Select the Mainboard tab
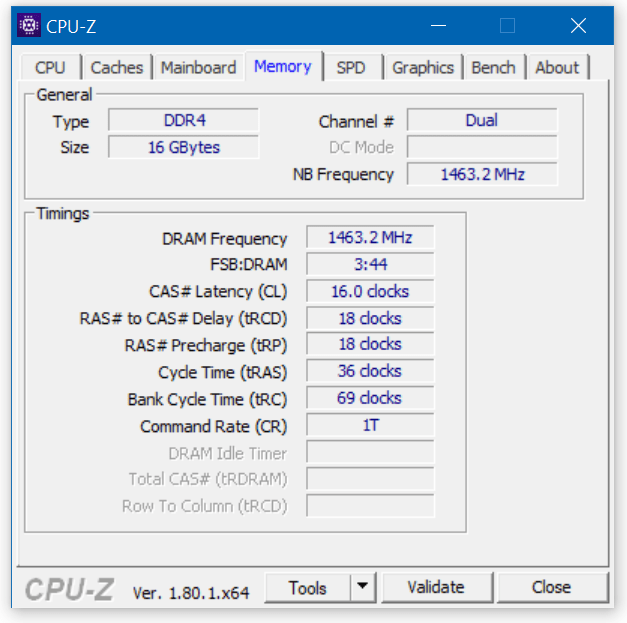The height and width of the screenshot is (623, 627). coord(198,68)
